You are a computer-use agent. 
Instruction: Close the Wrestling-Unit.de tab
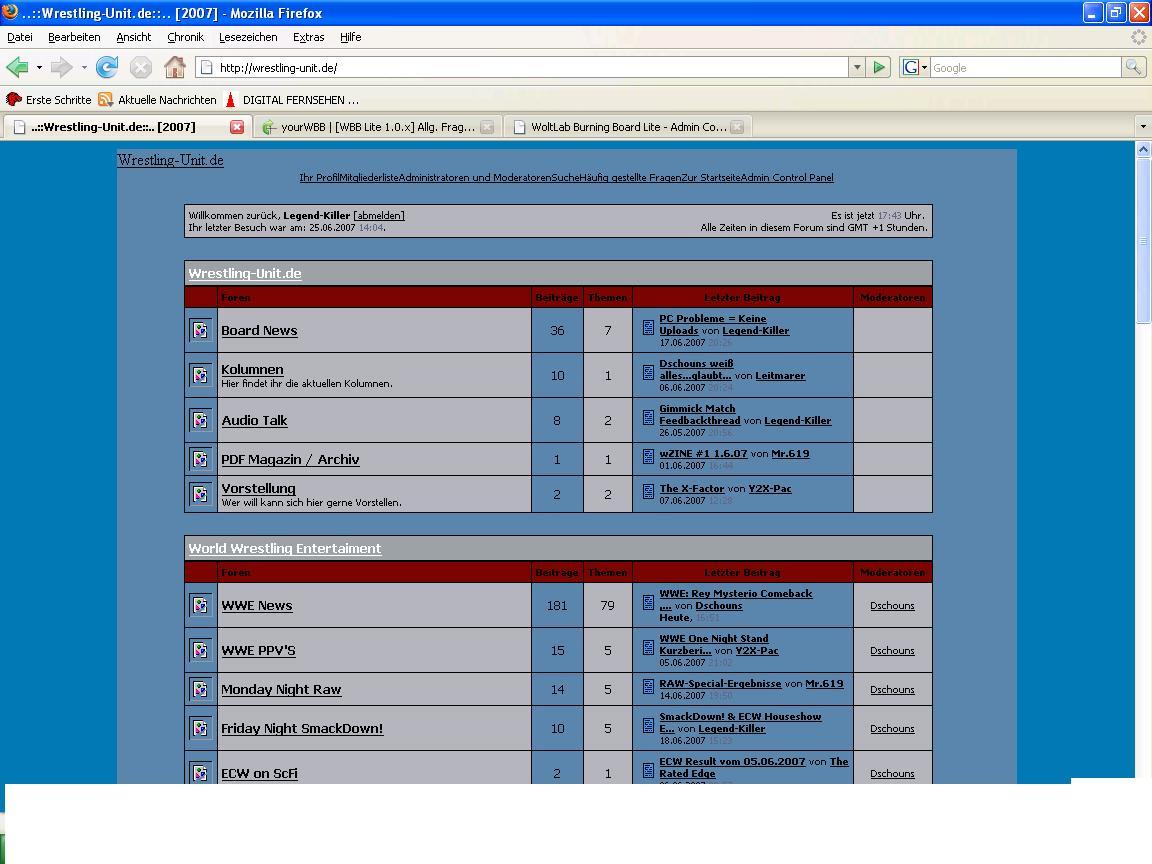(x=237, y=126)
